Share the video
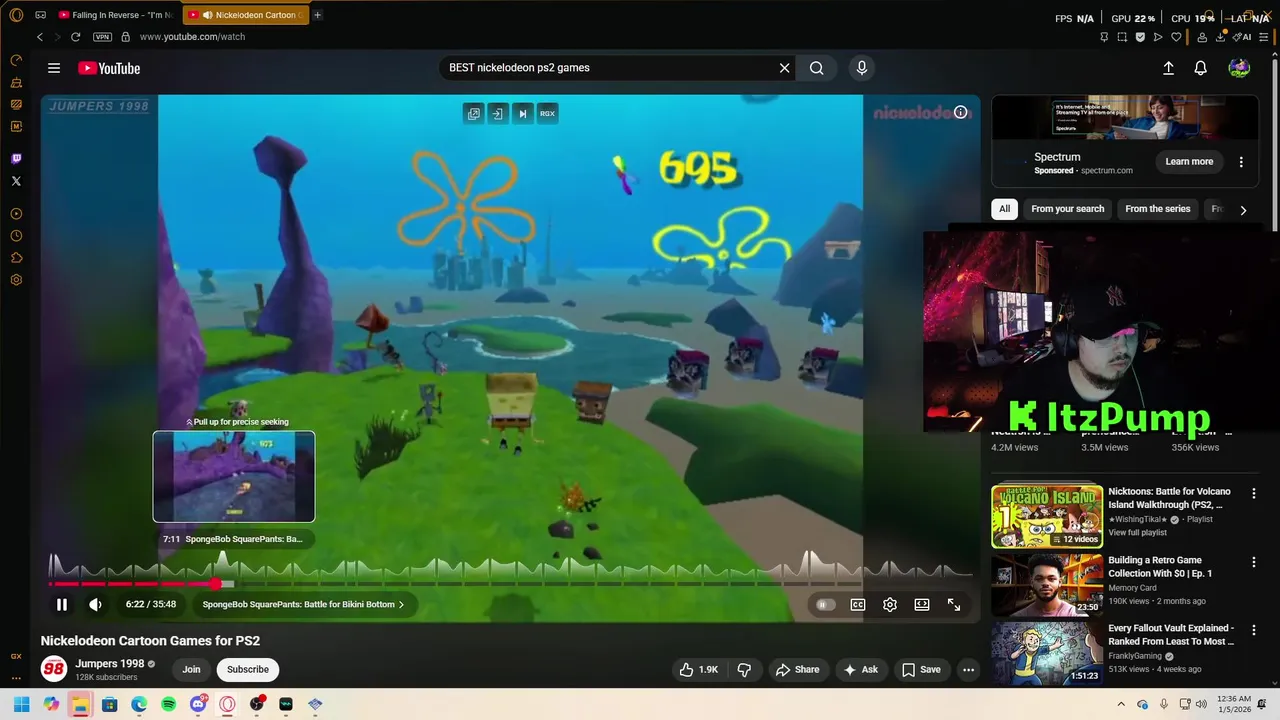The height and width of the screenshot is (720, 1280). point(798,669)
